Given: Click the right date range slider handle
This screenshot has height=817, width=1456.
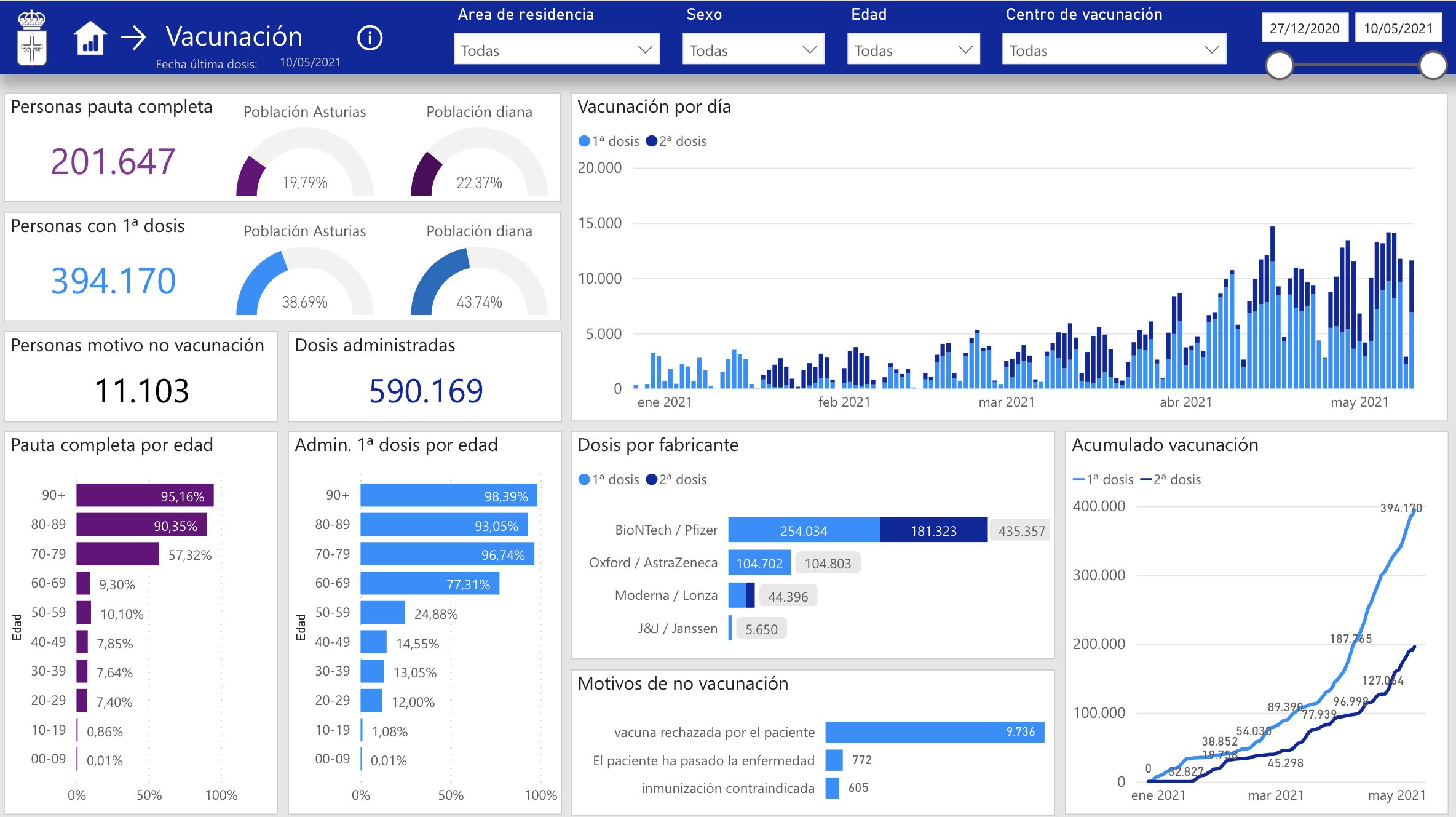Looking at the screenshot, I should [x=1433, y=65].
